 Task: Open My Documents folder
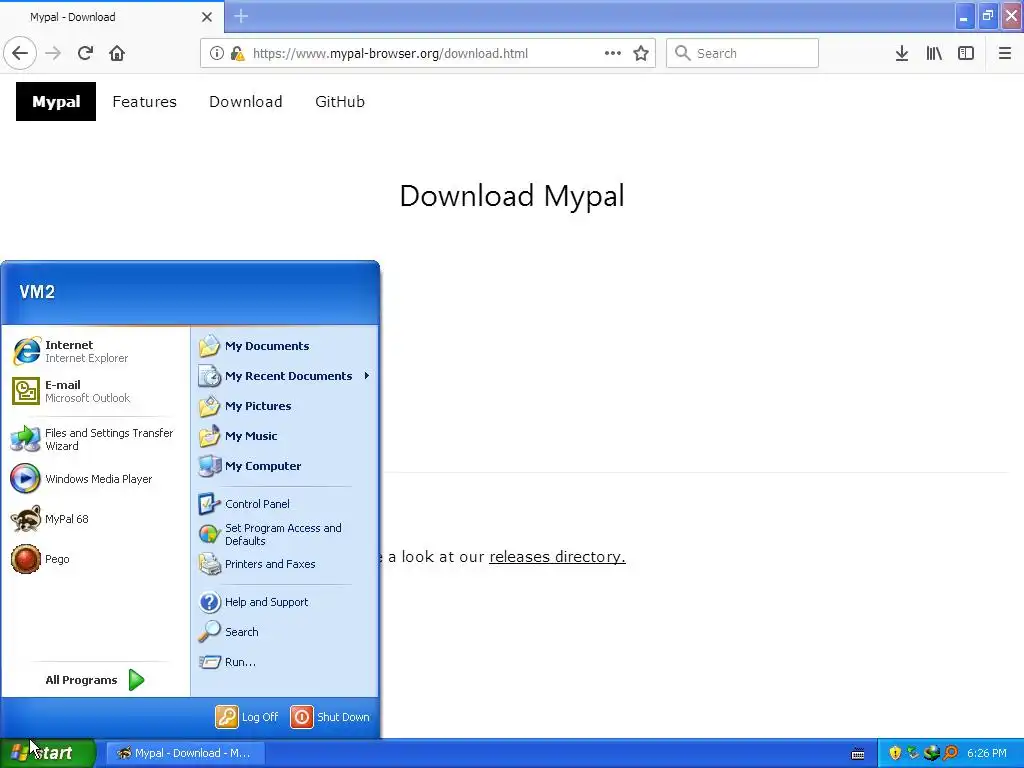tap(285, 346)
